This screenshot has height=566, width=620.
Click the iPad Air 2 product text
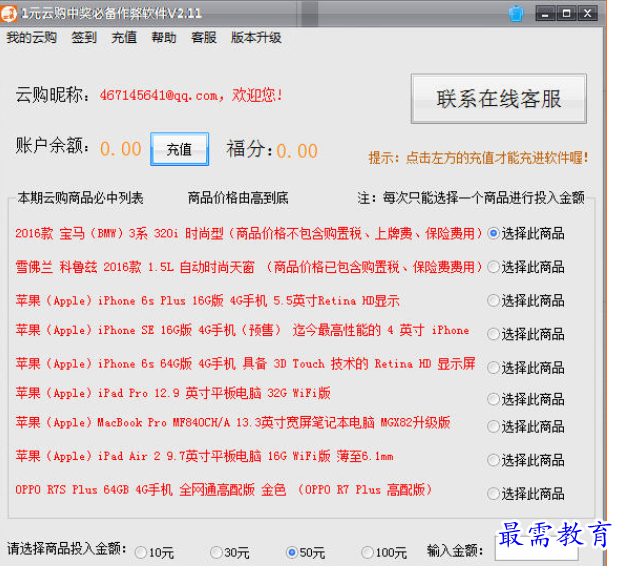click(204, 456)
